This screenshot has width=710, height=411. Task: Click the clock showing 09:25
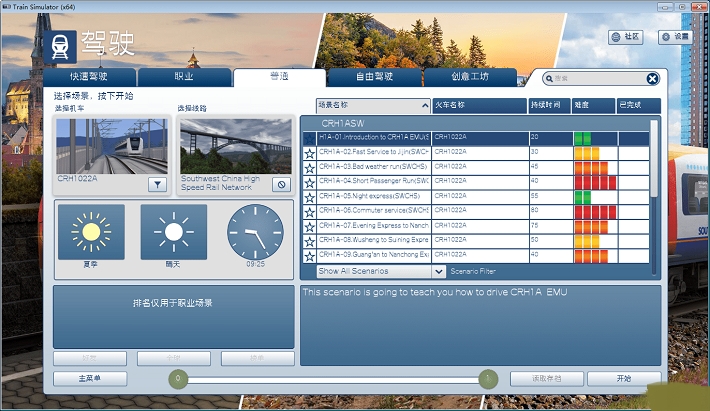point(255,232)
